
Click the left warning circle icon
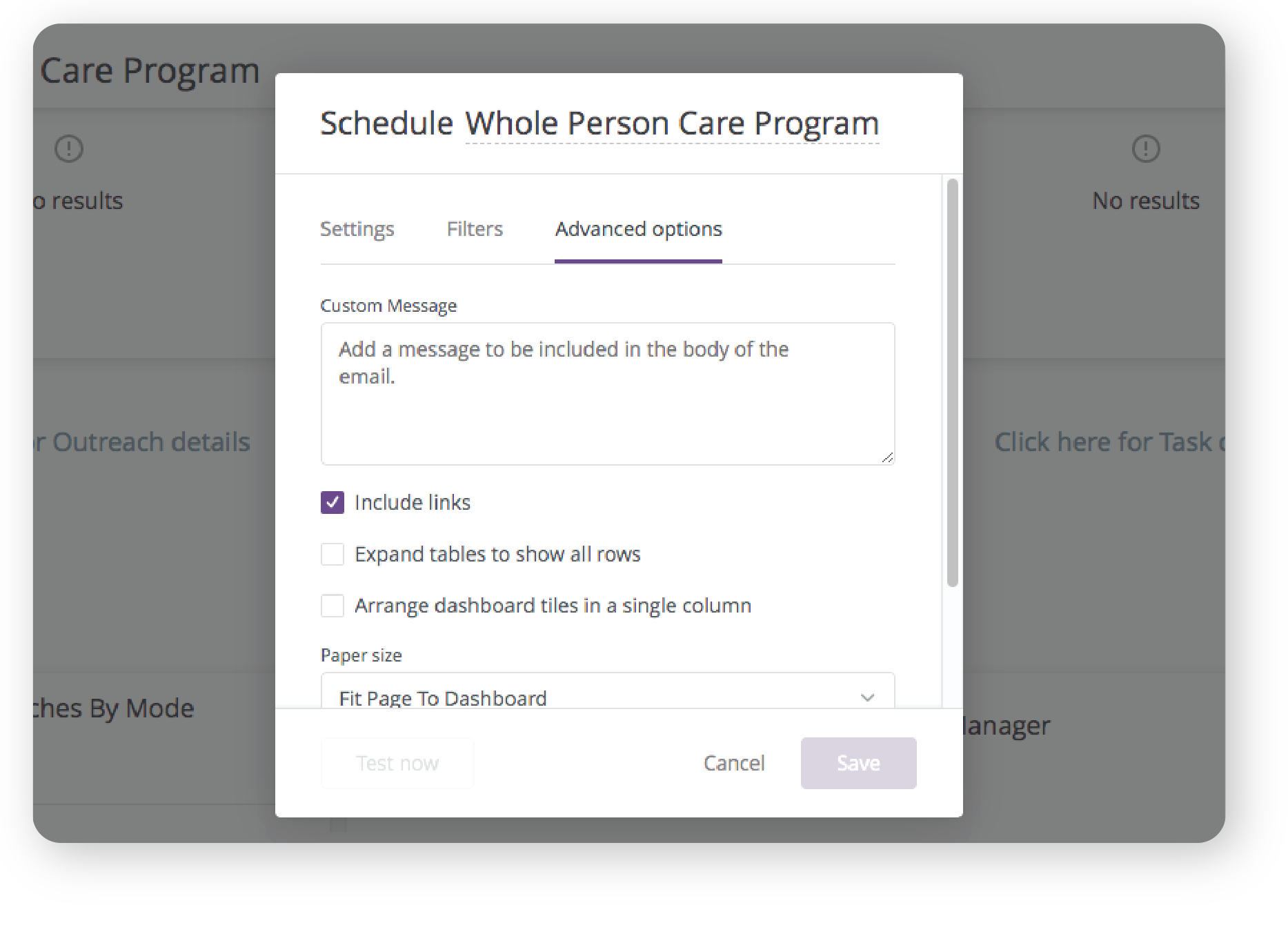coord(69,148)
